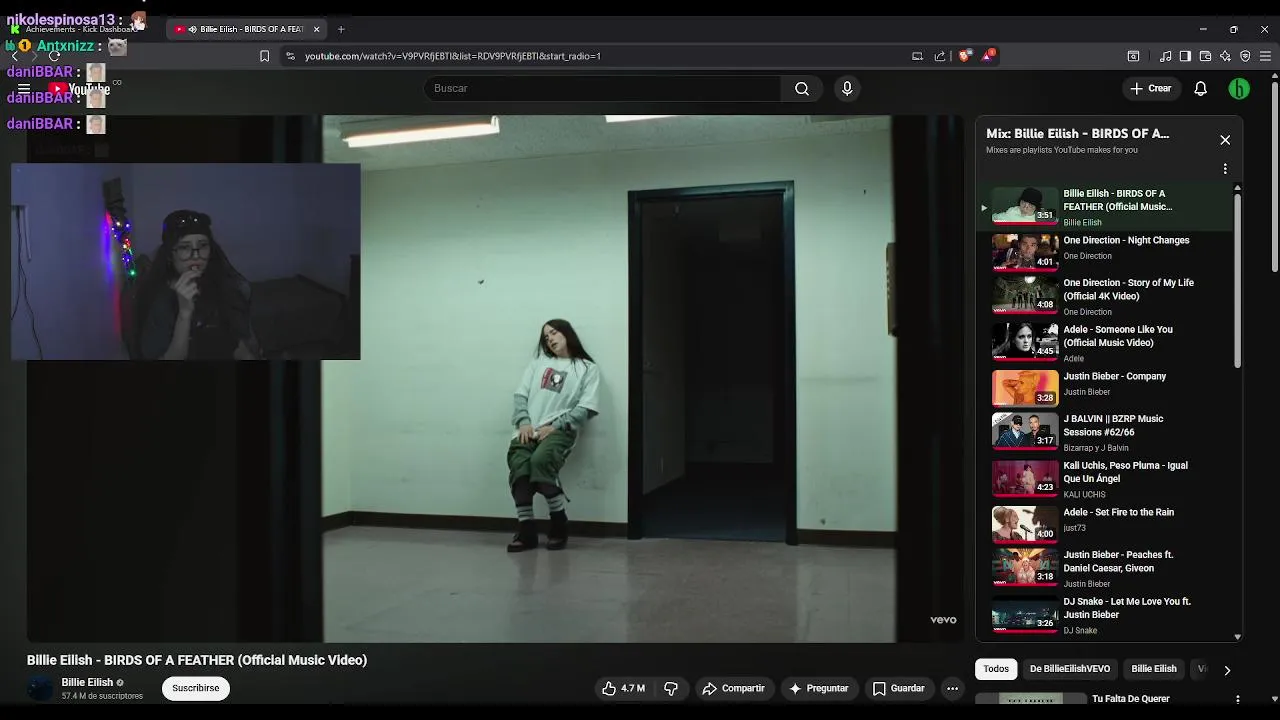Click the share page icon in address bar
The height and width of the screenshot is (720, 1280).
click(940, 56)
